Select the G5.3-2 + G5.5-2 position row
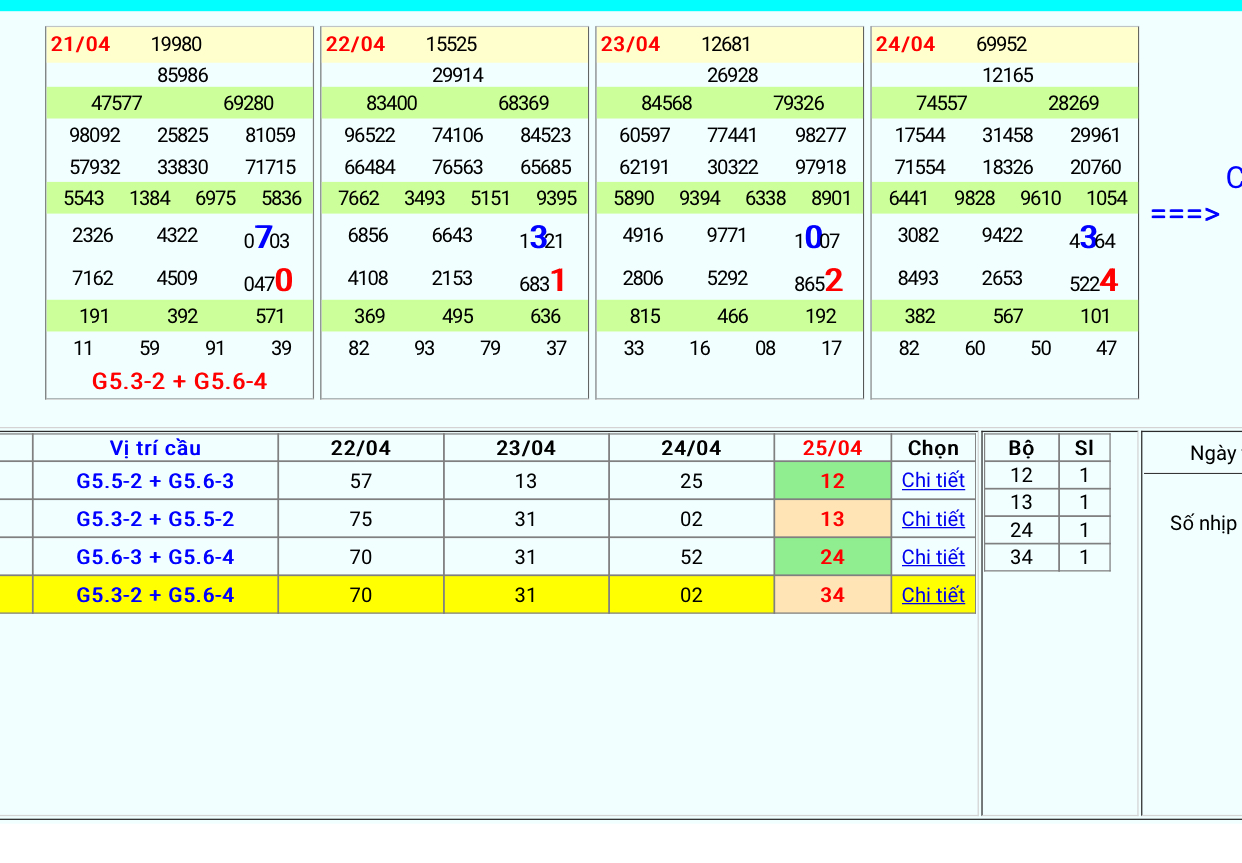The image size is (1242, 863). (x=155, y=519)
